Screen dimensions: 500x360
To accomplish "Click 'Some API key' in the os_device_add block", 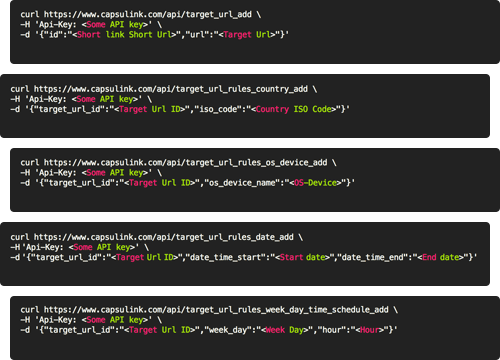I will [x=115, y=173].
